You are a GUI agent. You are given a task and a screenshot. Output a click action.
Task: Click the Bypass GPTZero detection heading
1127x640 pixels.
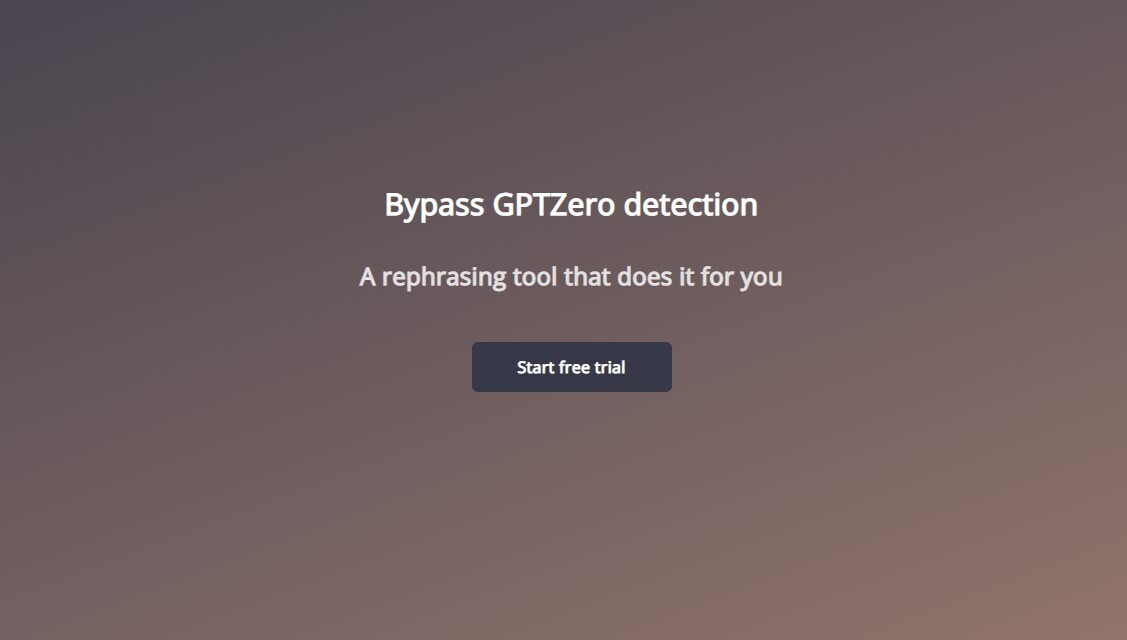pos(571,205)
